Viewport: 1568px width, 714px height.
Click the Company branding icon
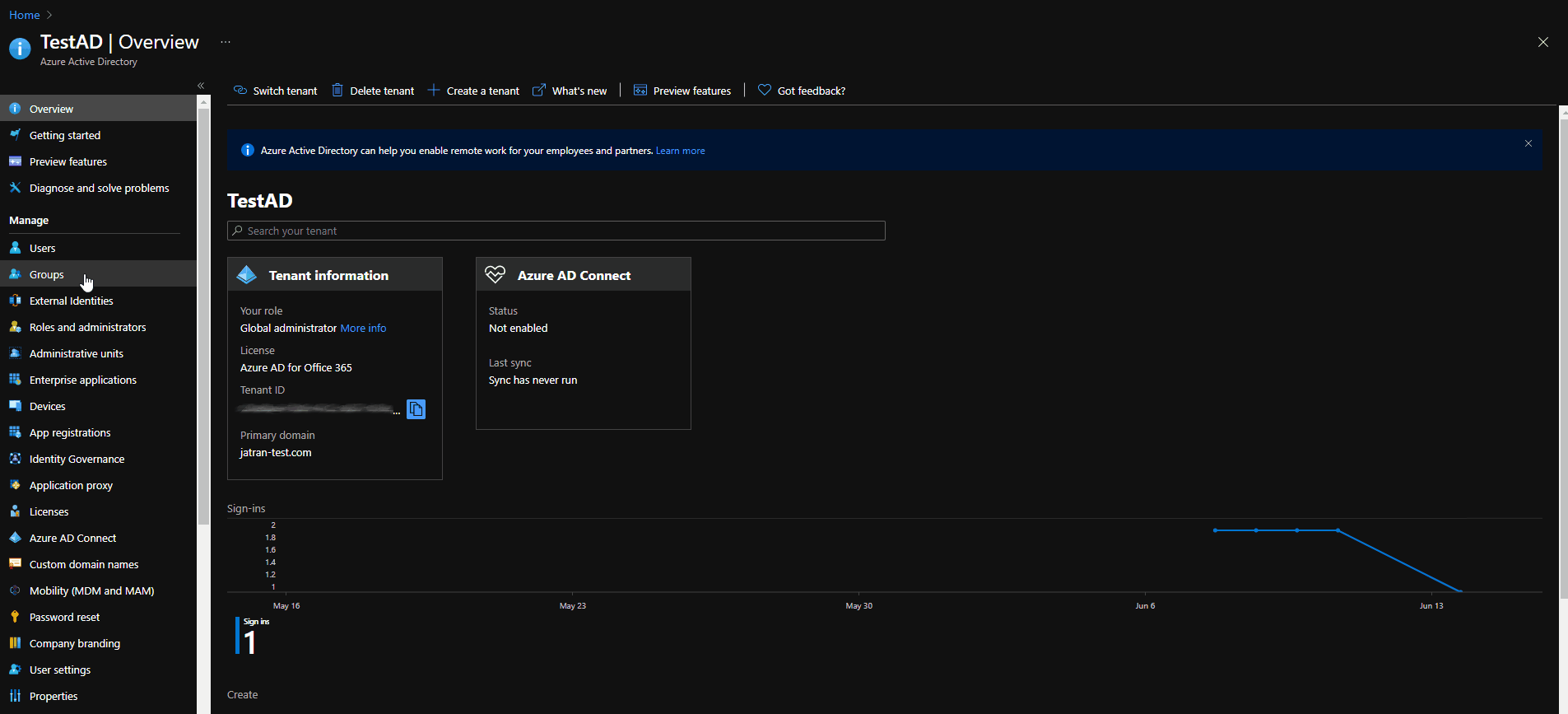pos(15,643)
